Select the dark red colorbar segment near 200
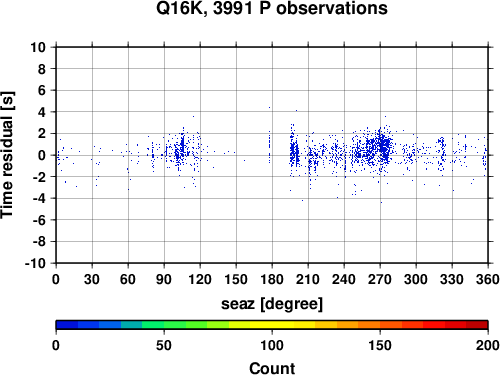This screenshot has height=375, width=500. (x=477, y=325)
